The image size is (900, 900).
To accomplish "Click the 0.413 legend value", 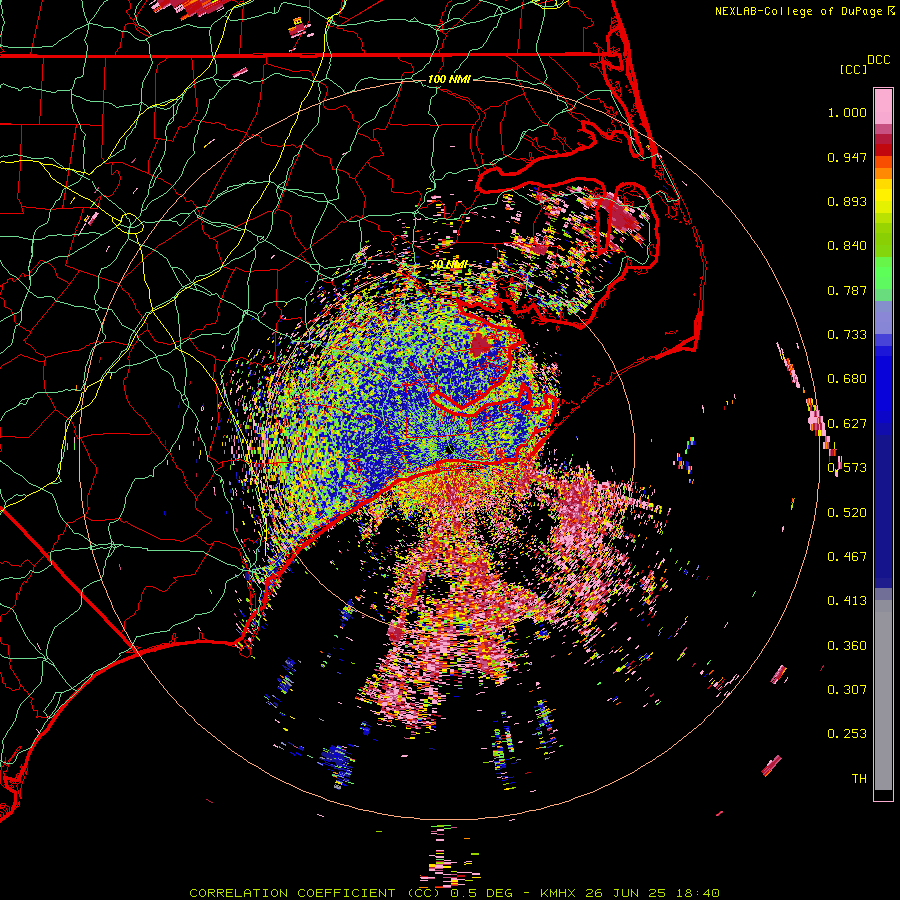I will (847, 601).
